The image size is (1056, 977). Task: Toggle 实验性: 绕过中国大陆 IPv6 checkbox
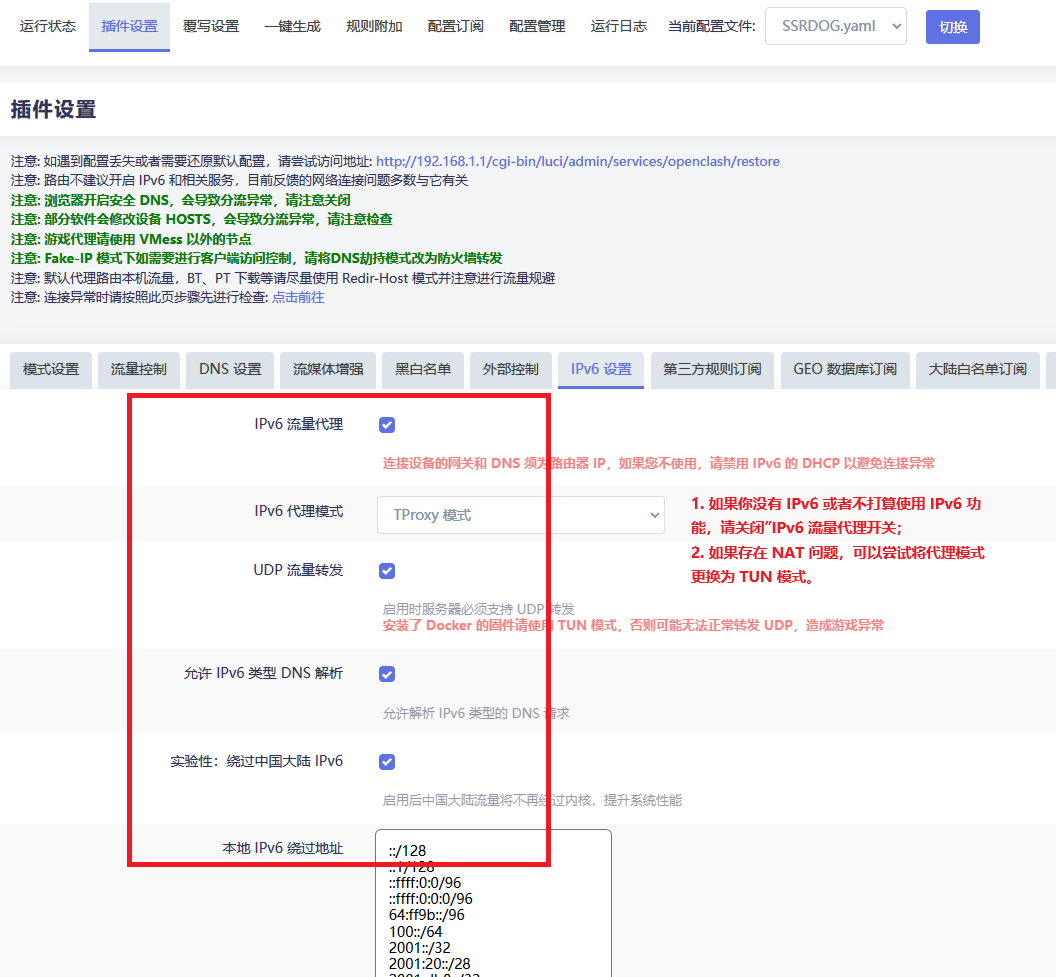coord(387,762)
